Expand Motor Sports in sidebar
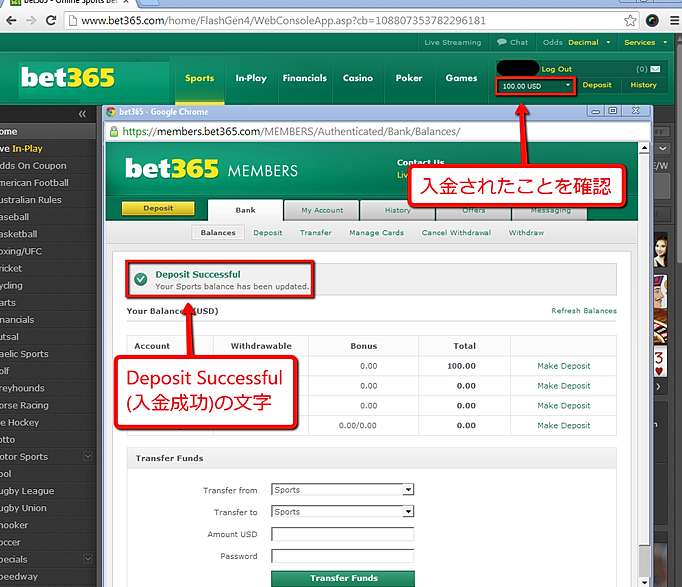The width and height of the screenshot is (682, 587). [88, 456]
